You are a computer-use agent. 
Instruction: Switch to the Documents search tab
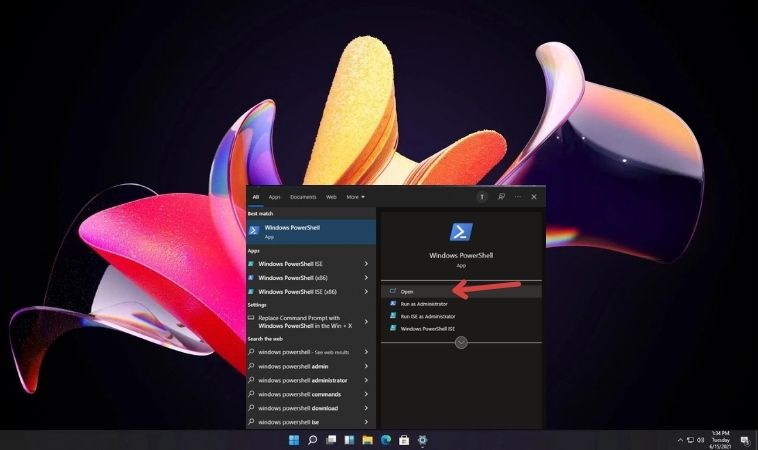tap(303, 197)
